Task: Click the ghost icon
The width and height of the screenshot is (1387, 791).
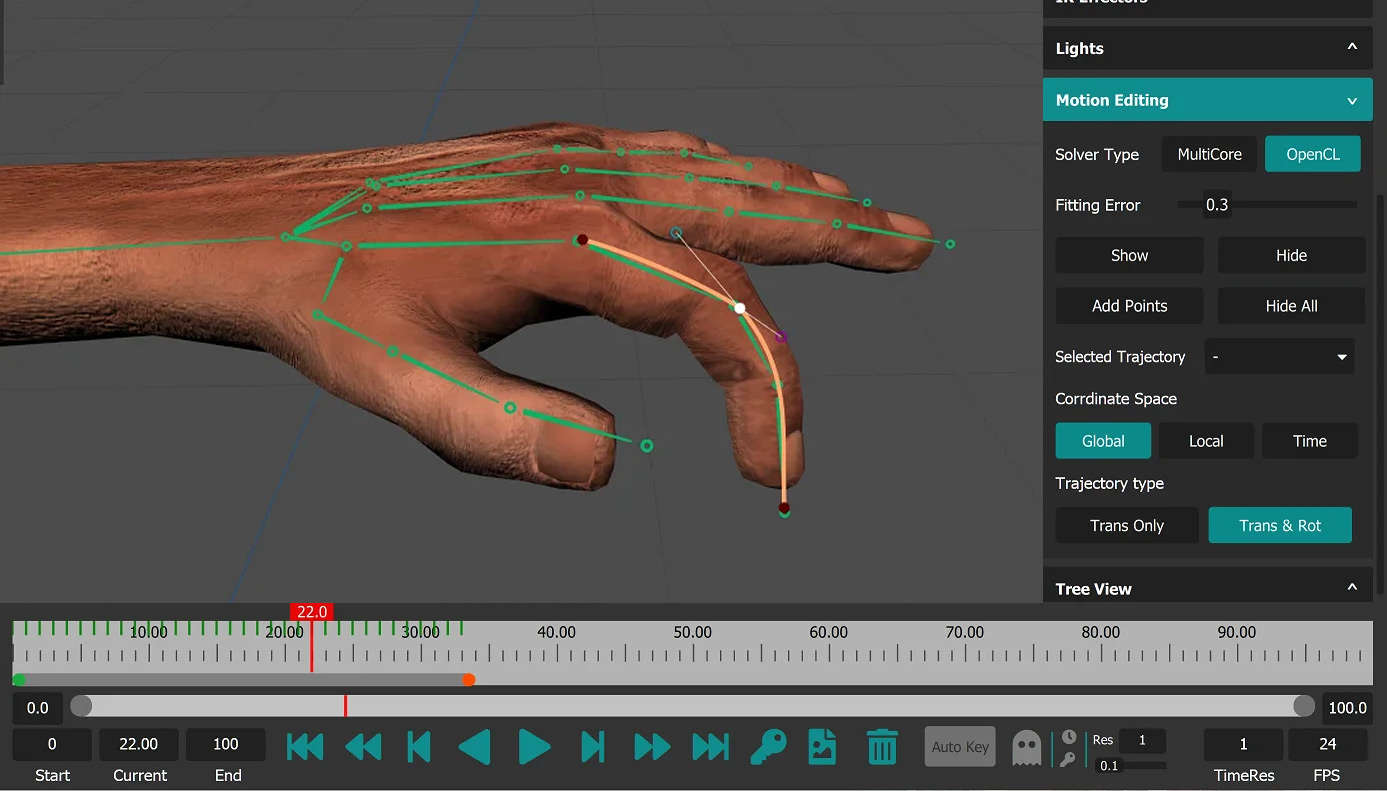Action: tap(1026, 747)
